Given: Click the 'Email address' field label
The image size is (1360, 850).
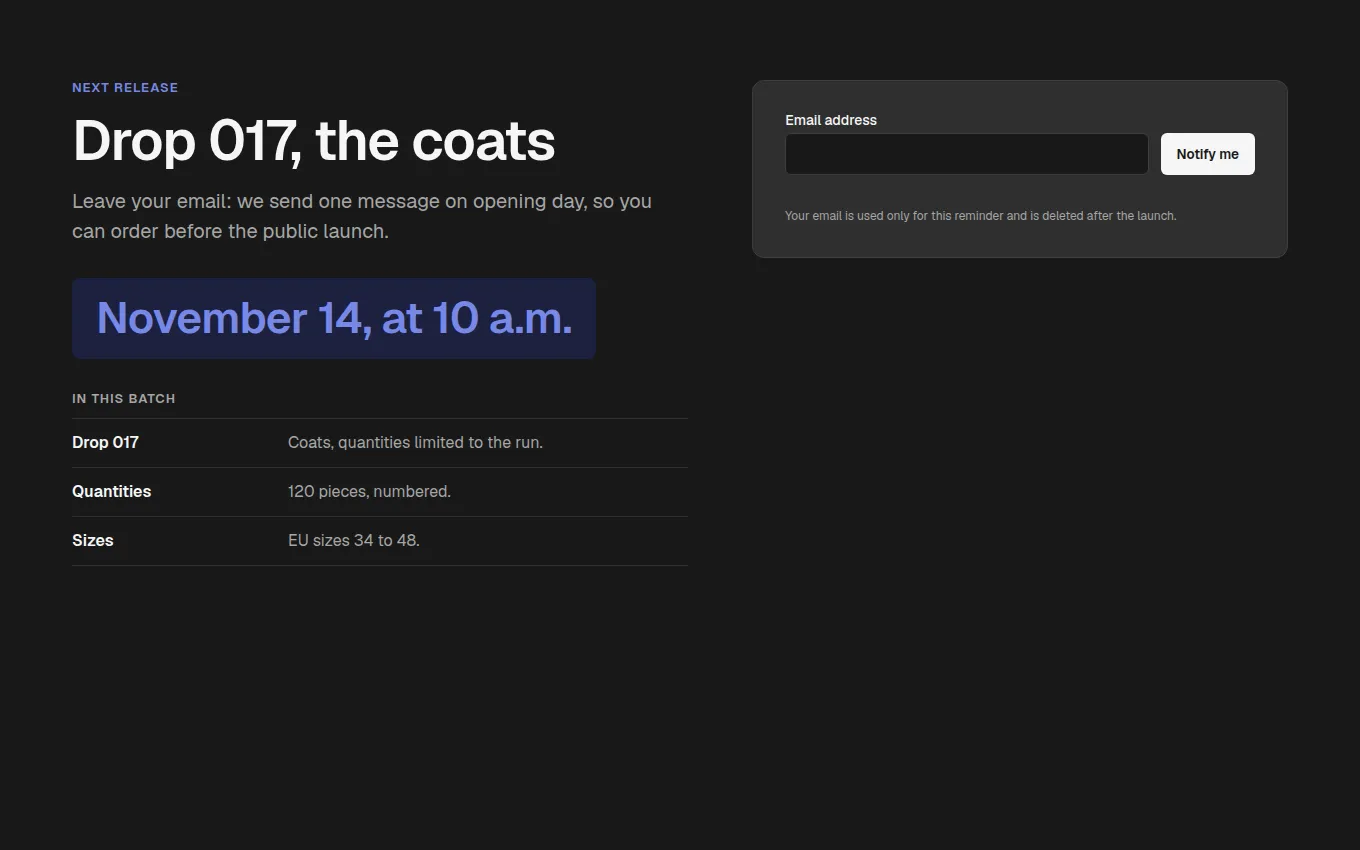Looking at the screenshot, I should pos(831,120).
